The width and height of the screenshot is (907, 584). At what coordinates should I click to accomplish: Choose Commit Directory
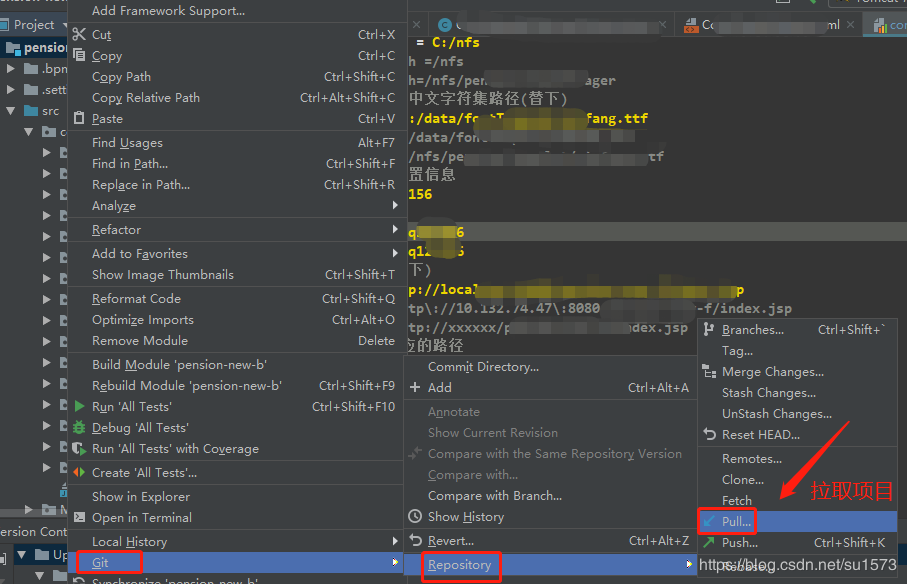(x=550, y=367)
